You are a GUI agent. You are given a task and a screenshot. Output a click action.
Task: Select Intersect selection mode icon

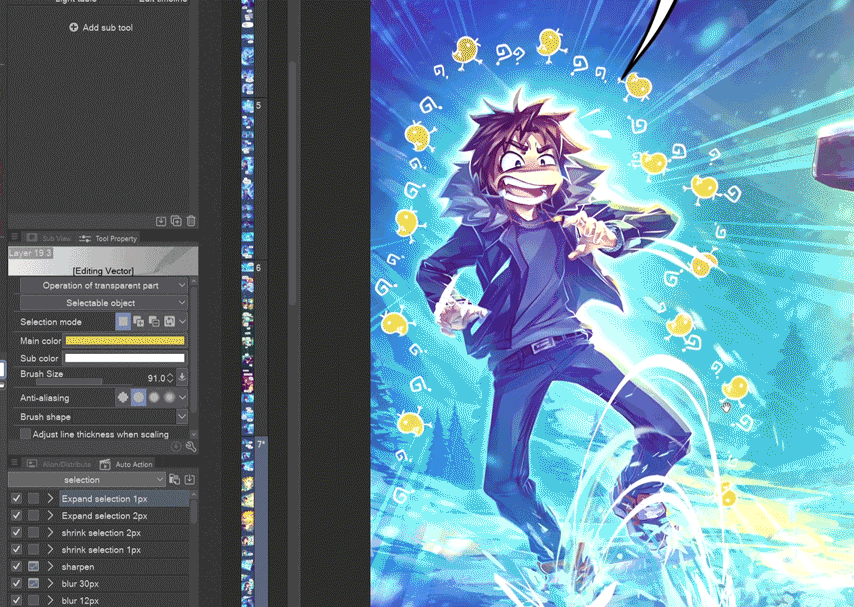click(169, 322)
